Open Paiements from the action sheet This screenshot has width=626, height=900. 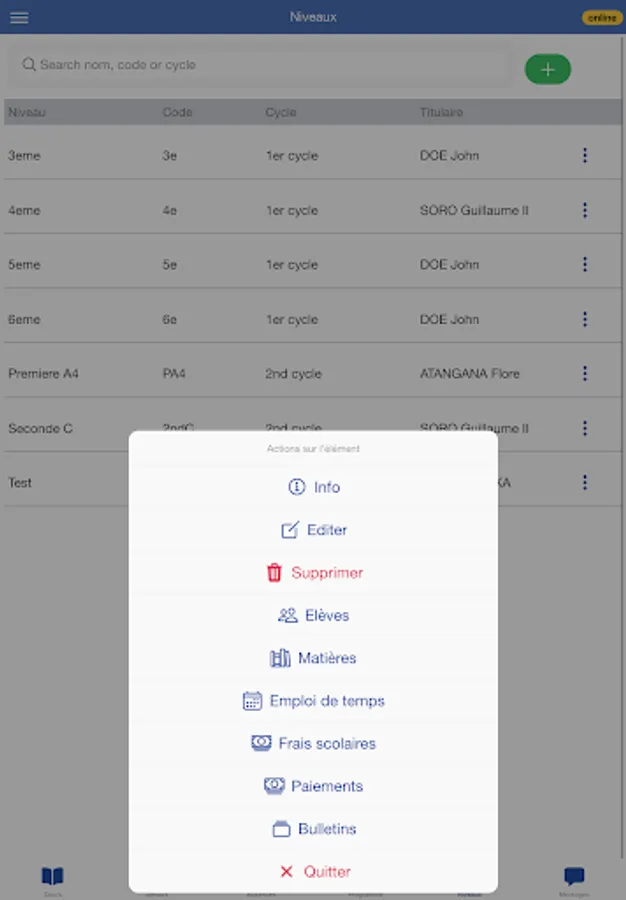(313, 786)
